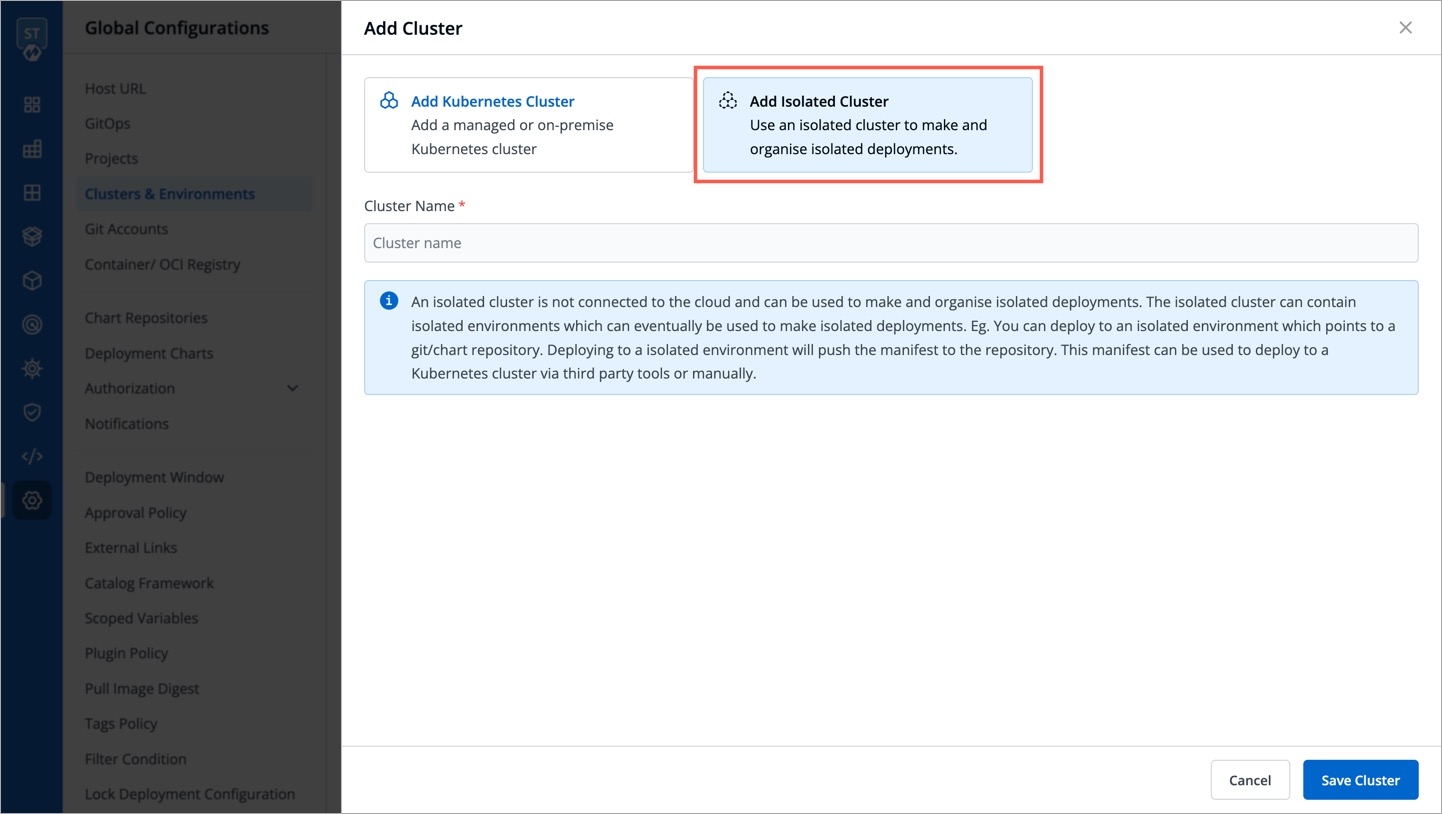Open Container/ OCI Registry settings
The image size is (1442, 814).
click(162, 264)
